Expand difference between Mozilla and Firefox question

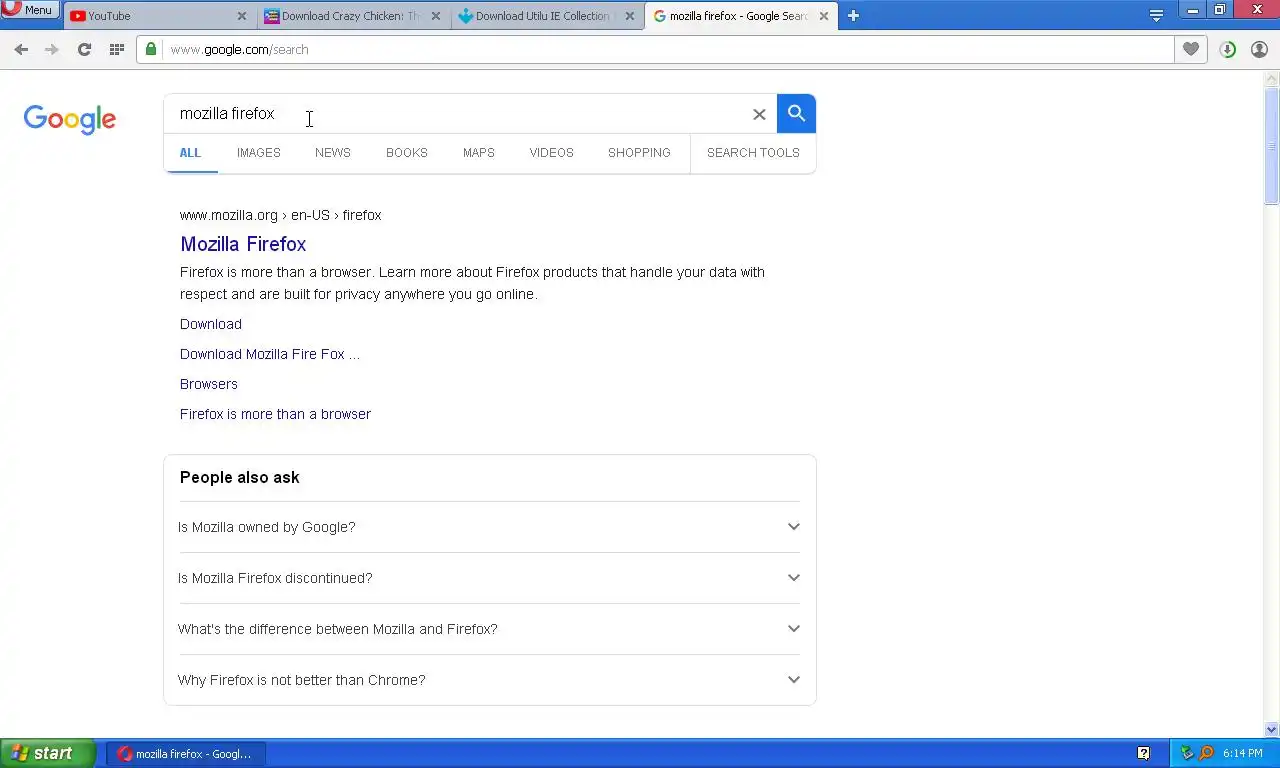[x=490, y=629]
